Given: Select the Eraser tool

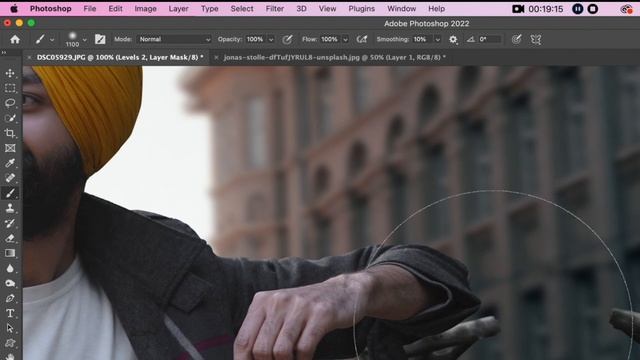Looking at the screenshot, I should click(x=10, y=238).
